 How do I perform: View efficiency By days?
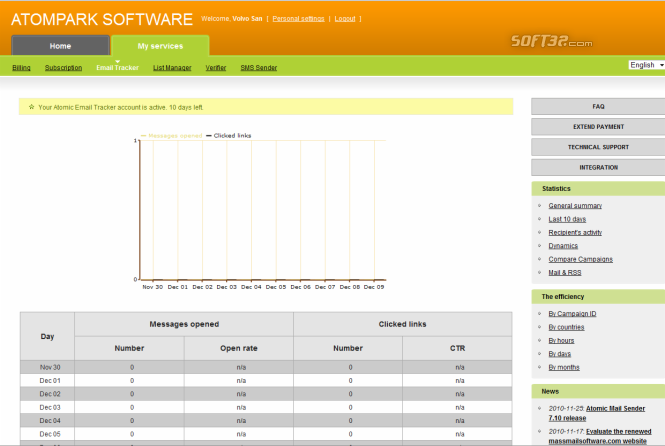(x=559, y=354)
